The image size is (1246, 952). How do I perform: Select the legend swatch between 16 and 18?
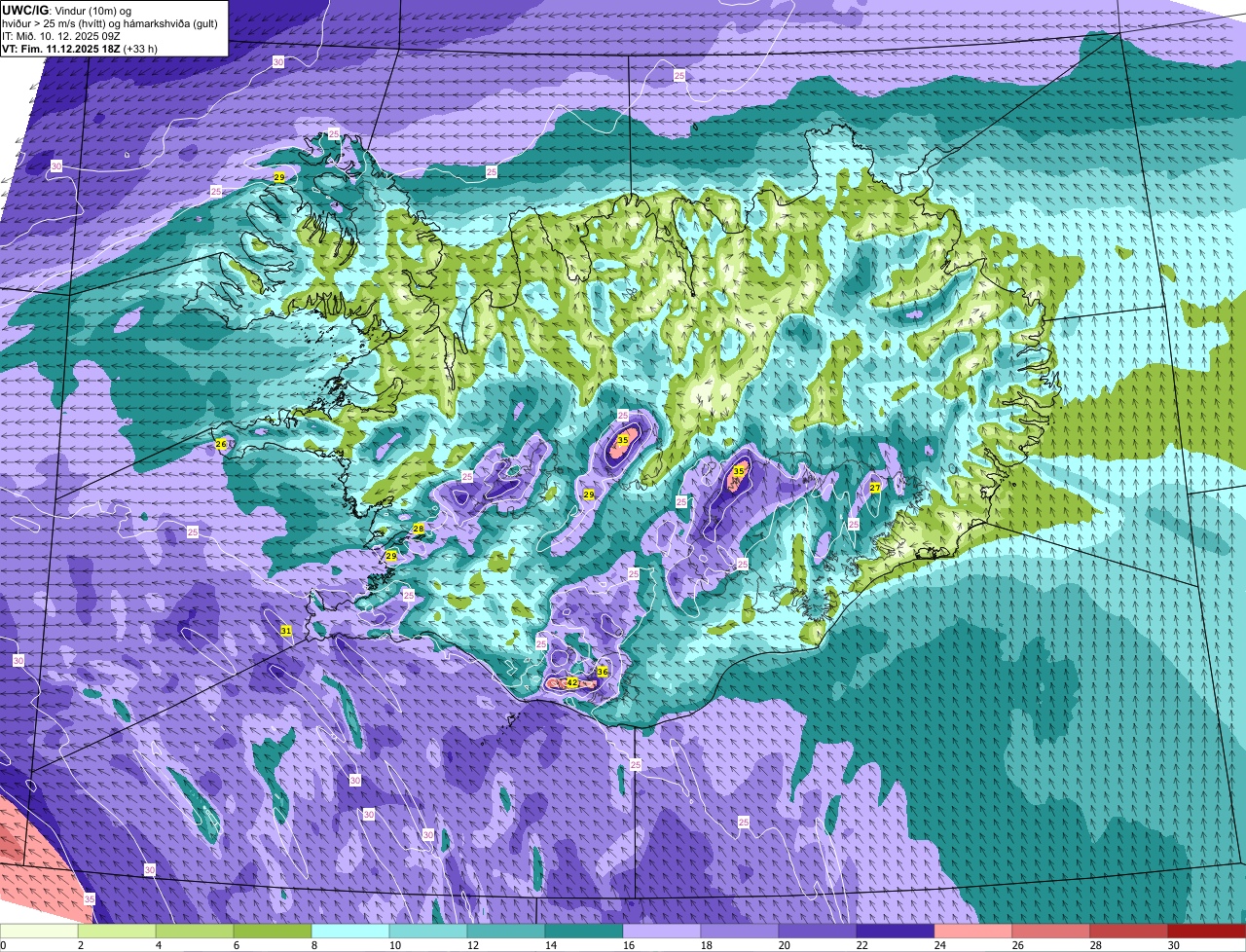662,932
